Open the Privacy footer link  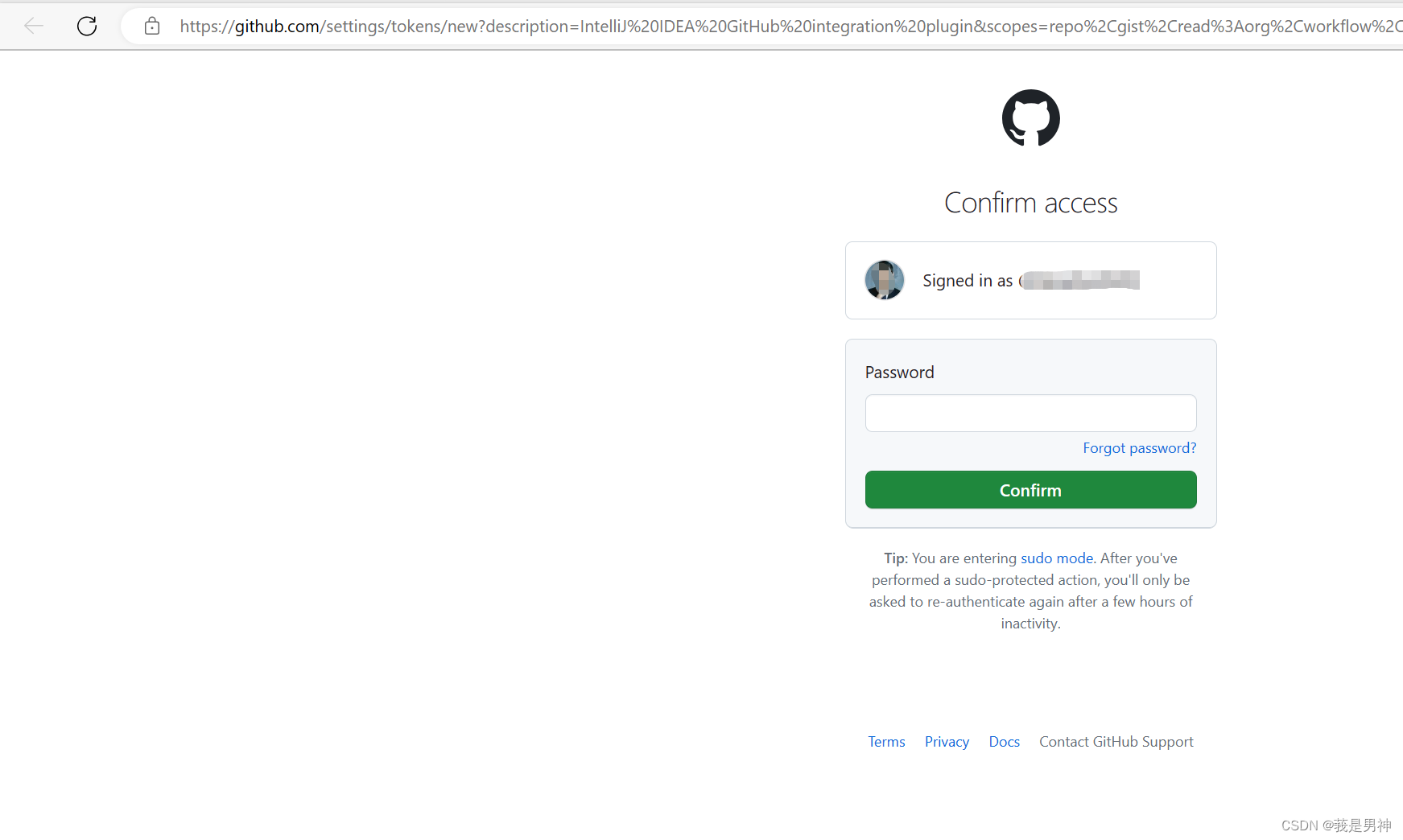pyautogui.click(x=947, y=742)
